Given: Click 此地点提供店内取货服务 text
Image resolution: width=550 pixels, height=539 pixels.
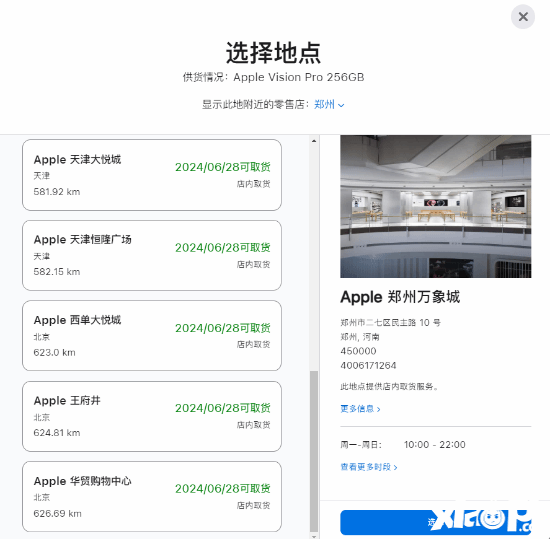Looking at the screenshot, I should pyautogui.click(x=389, y=386).
